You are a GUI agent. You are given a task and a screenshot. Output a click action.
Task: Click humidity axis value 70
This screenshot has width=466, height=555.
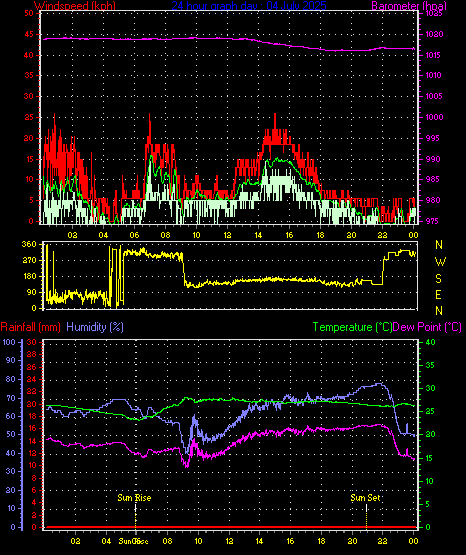click(11, 398)
